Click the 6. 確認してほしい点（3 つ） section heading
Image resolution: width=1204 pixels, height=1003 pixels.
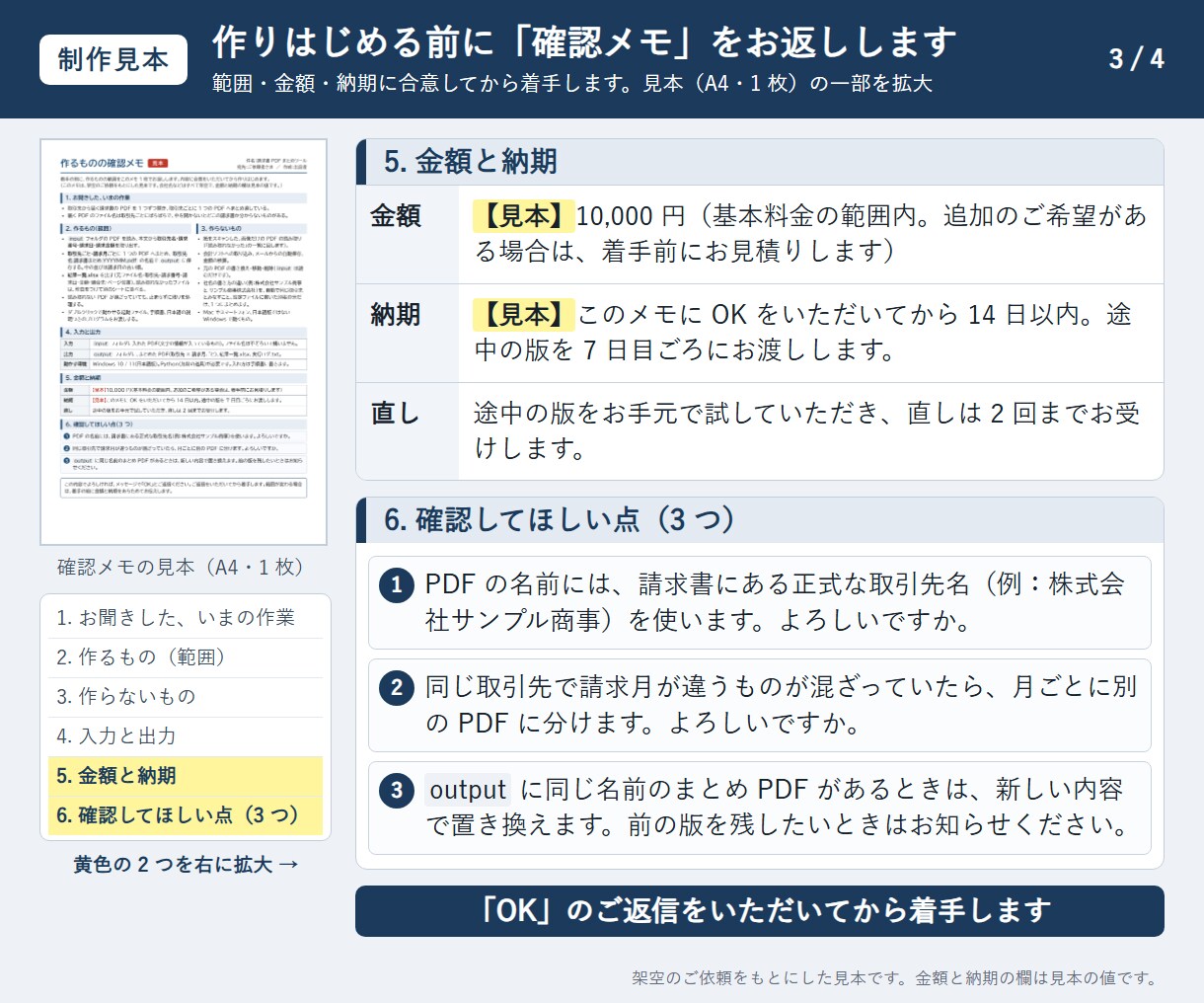pyautogui.click(x=760, y=520)
